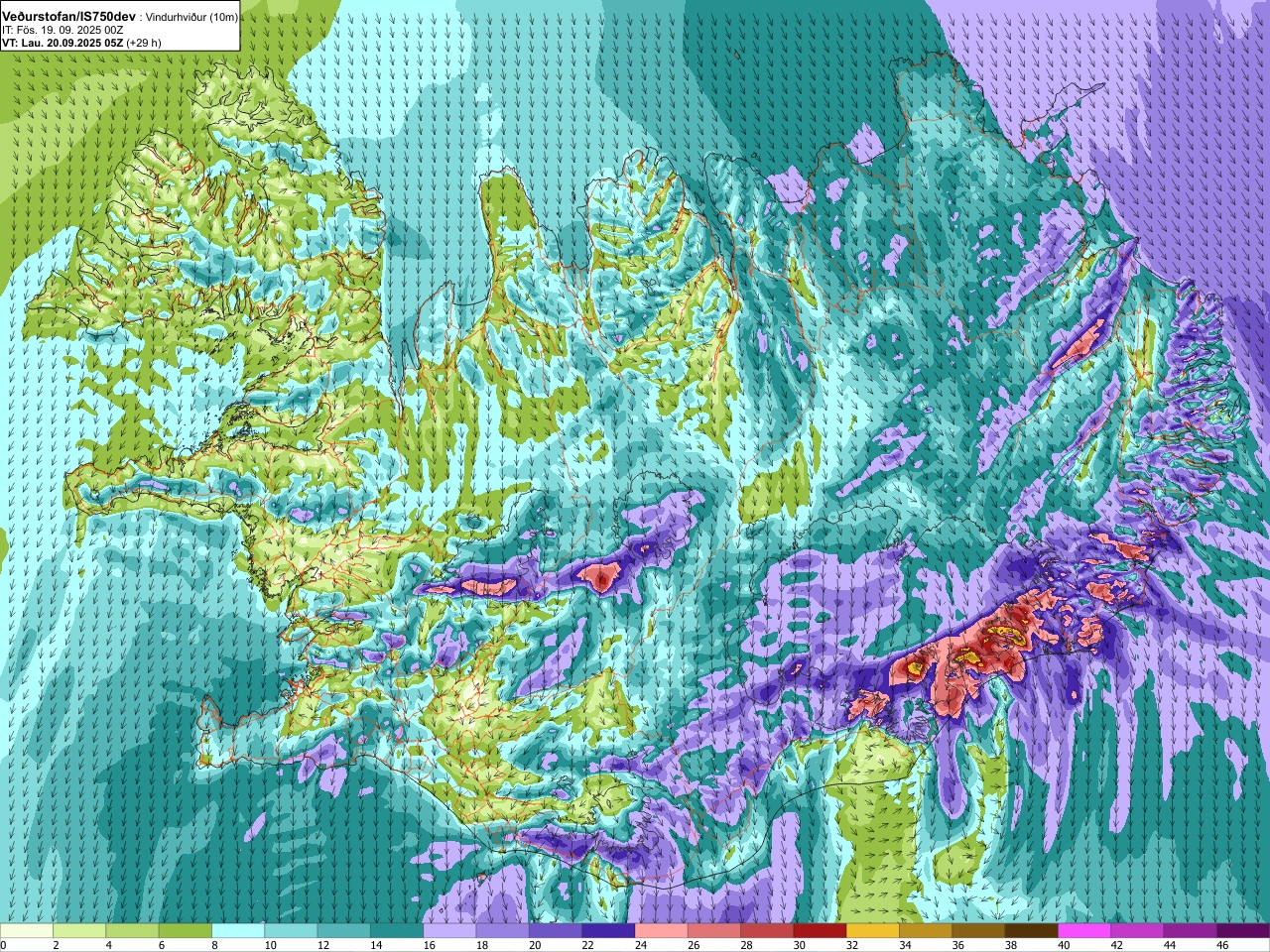The height and width of the screenshot is (952, 1270).
Task: Select the 'Vindurhviður (10m)' label
Action: coord(191,18)
